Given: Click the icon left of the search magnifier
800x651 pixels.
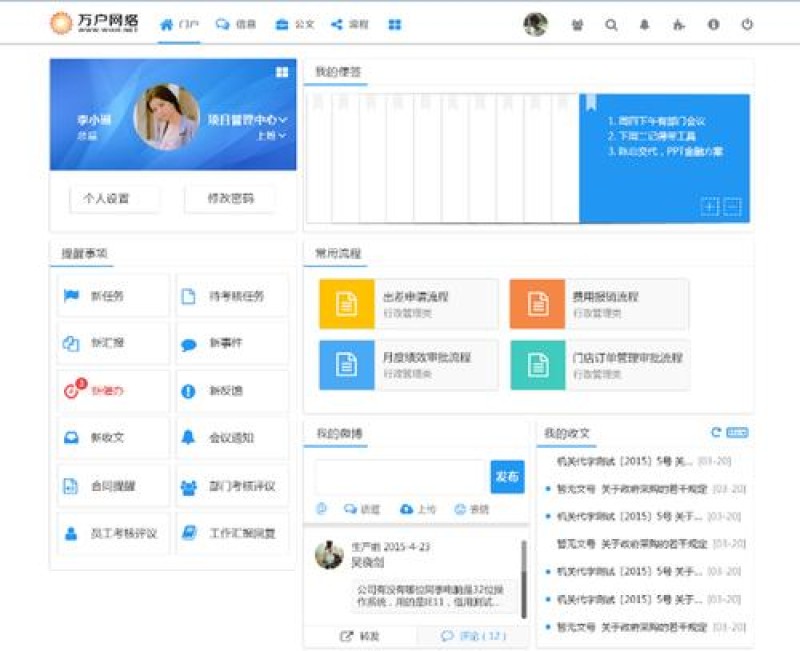Looking at the screenshot, I should 577,24.
